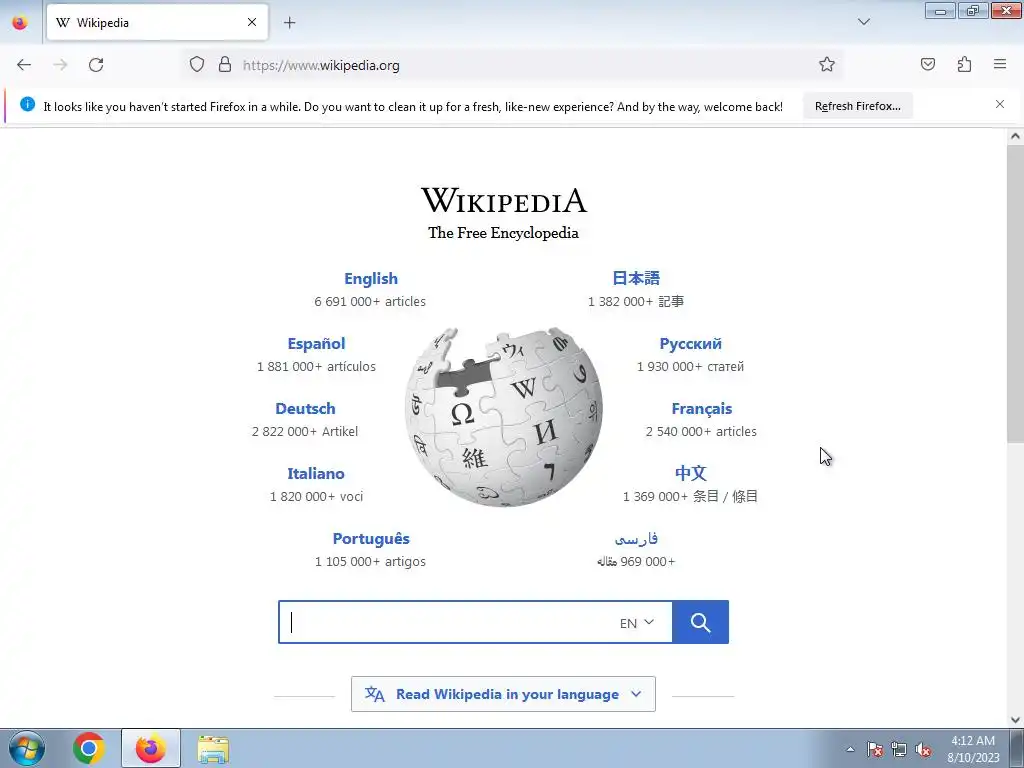The height and width of the screenshot is (768, 1024).
Task: Click the muted volume speaker tray icon
Action: 923,750
